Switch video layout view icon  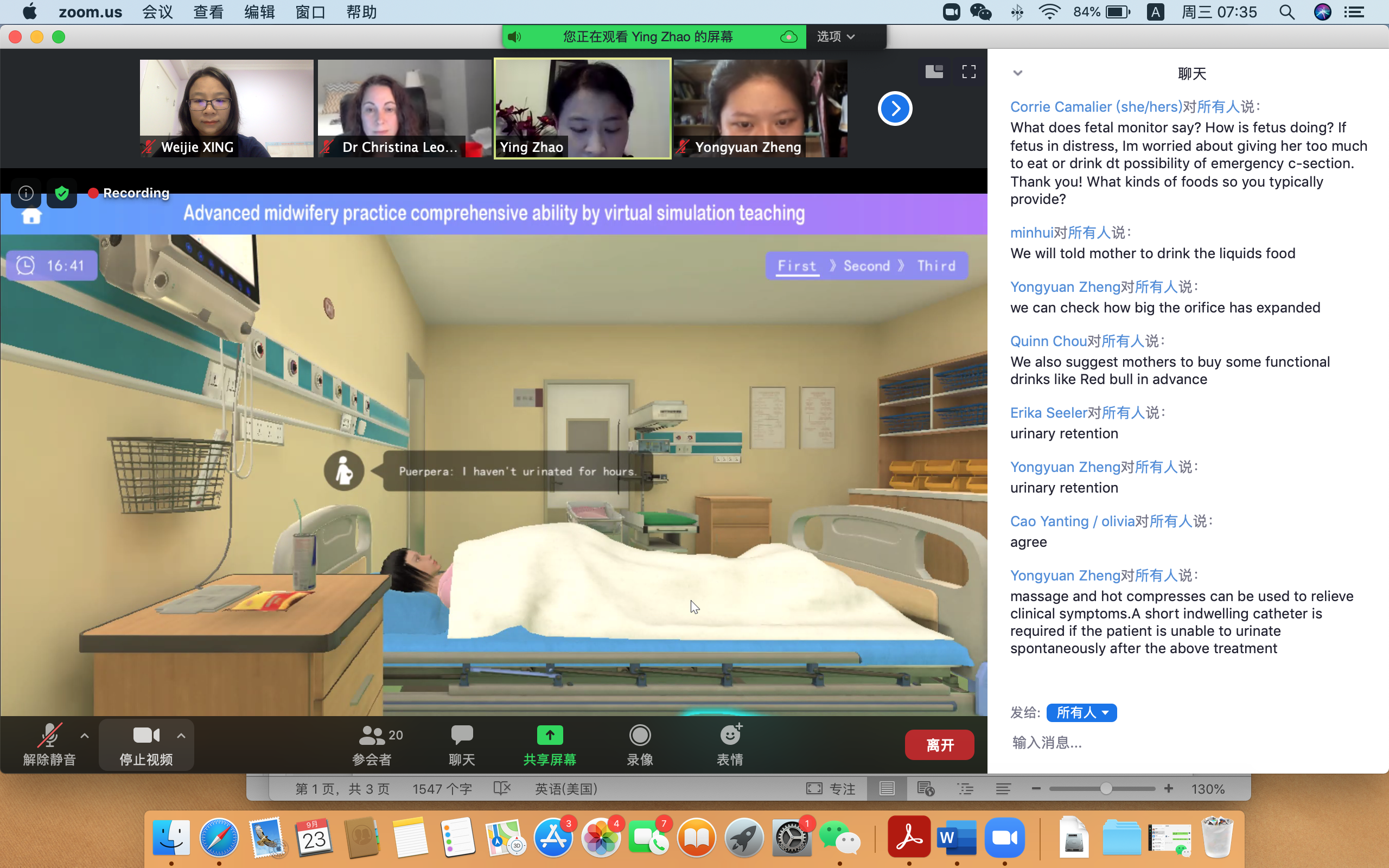934,72
